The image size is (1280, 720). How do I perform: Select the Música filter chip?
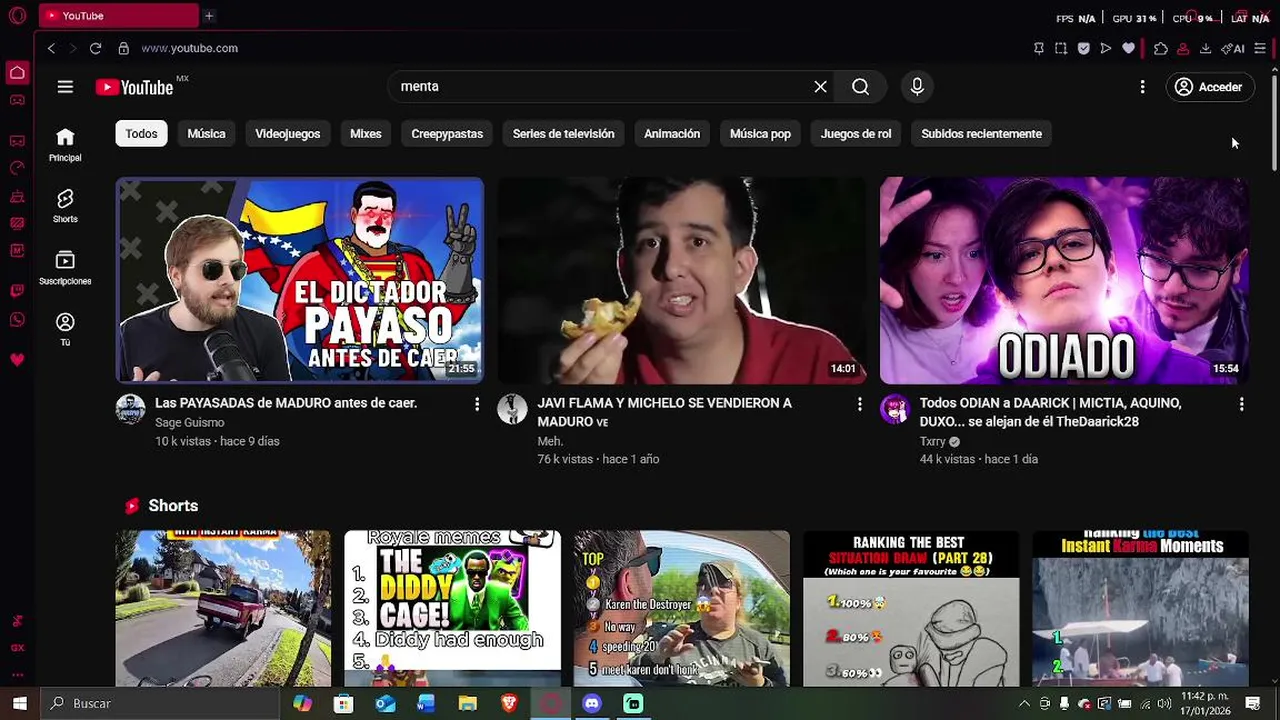(206, 134)
